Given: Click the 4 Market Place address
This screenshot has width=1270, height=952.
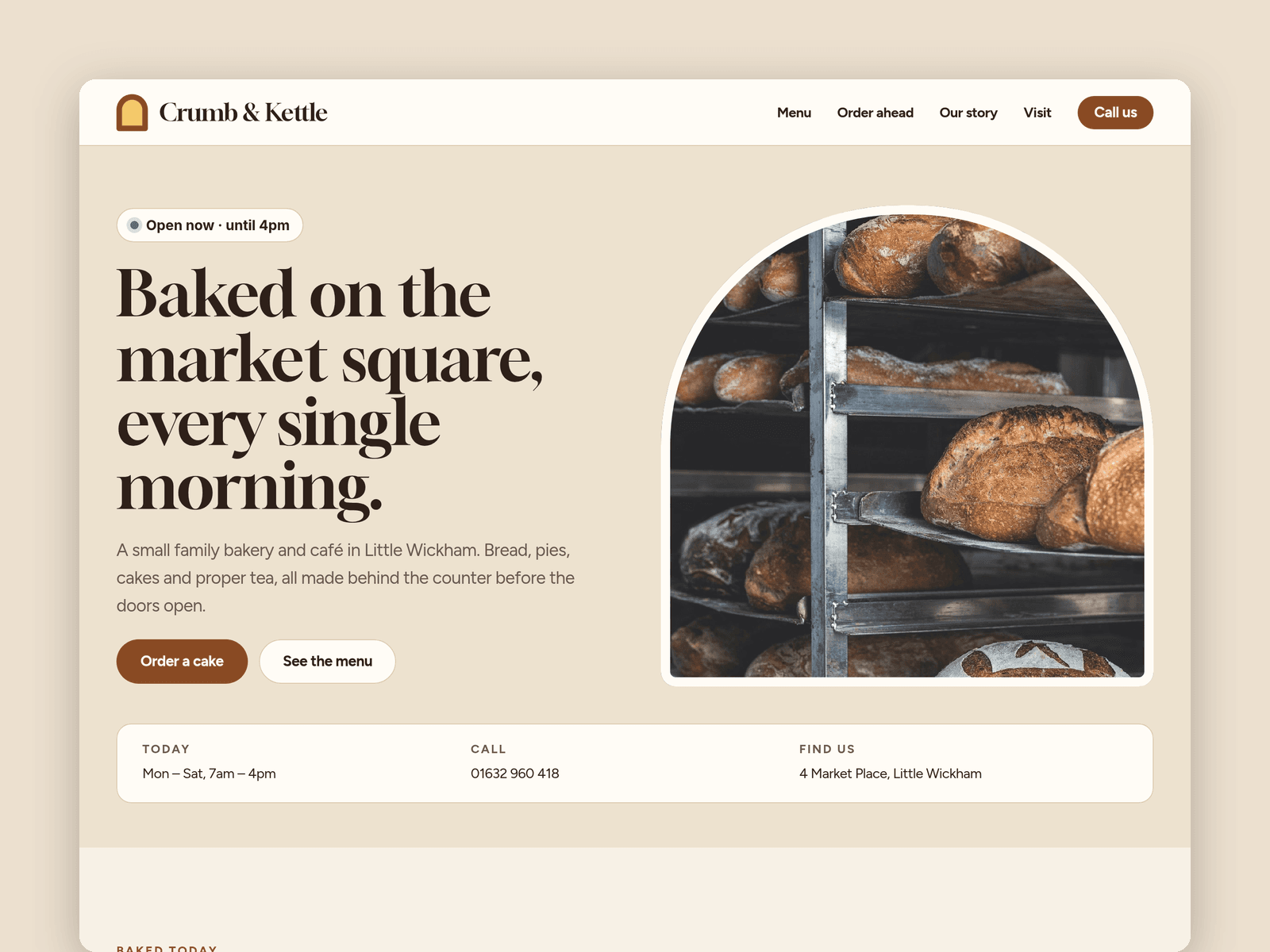Looking at the screenshot, I should click(x=891, y=773).
